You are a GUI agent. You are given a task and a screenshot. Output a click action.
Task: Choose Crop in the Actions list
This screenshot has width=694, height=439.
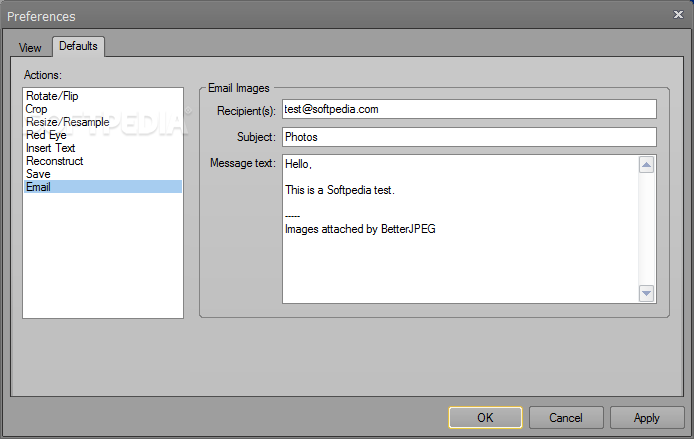point(103,109)
